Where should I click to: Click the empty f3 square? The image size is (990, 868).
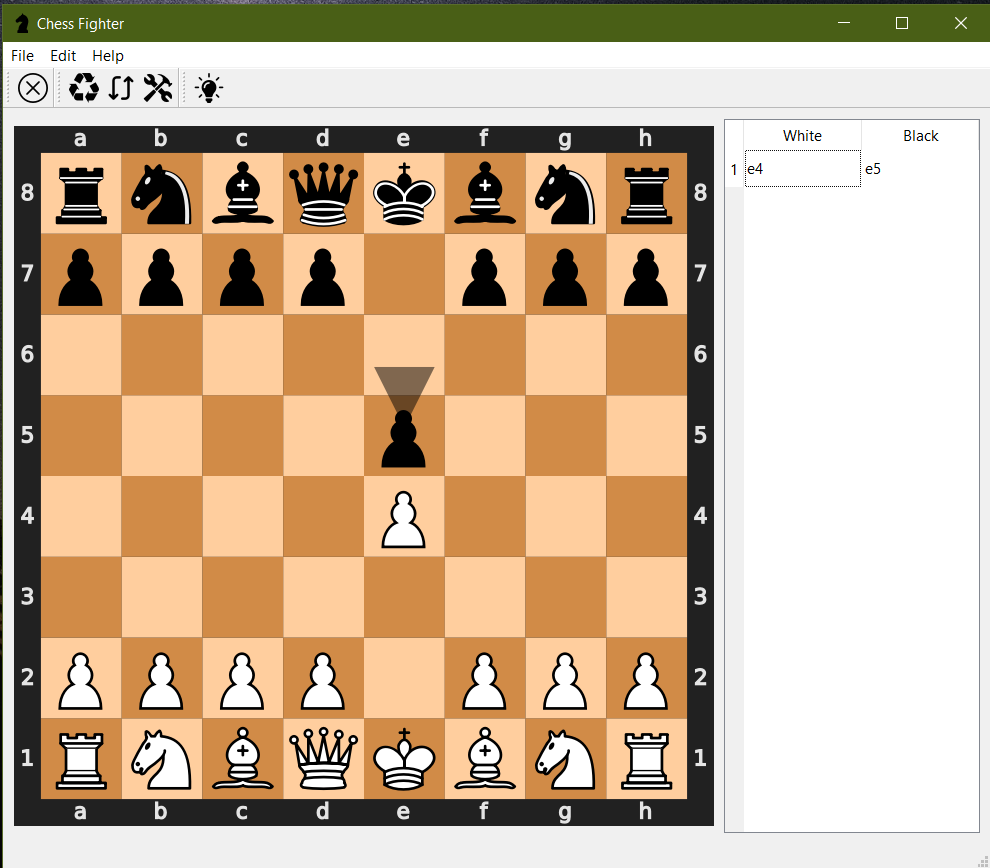click(485, 597)
